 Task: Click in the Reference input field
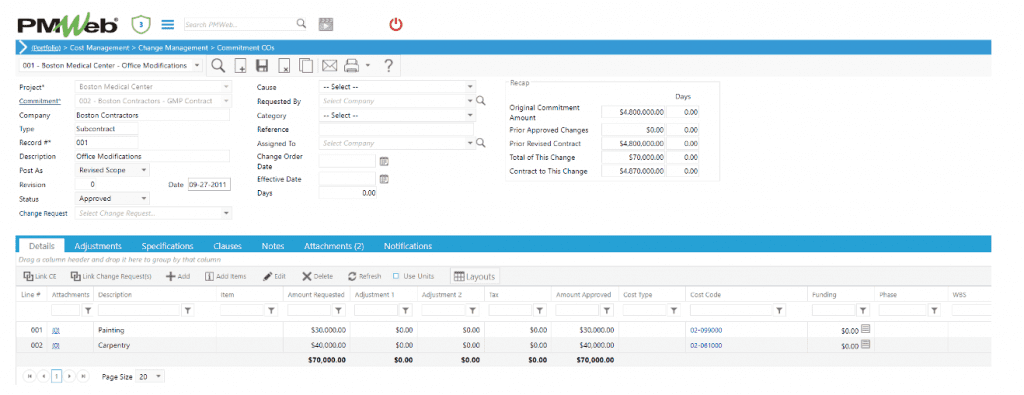[396, 129]
